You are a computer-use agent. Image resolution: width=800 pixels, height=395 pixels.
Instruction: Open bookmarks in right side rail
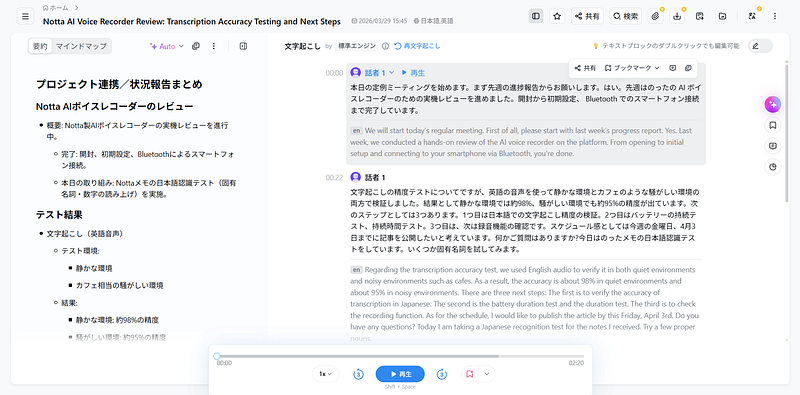pos(772,125)
